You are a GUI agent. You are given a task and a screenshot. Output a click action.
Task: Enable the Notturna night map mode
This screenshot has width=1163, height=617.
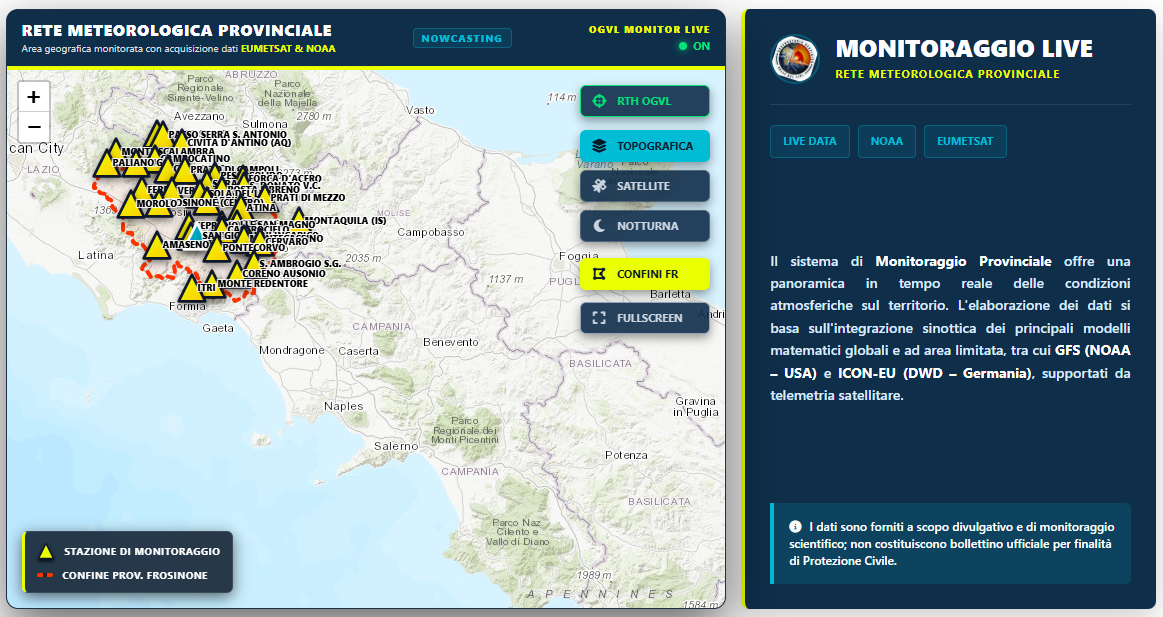645,226
